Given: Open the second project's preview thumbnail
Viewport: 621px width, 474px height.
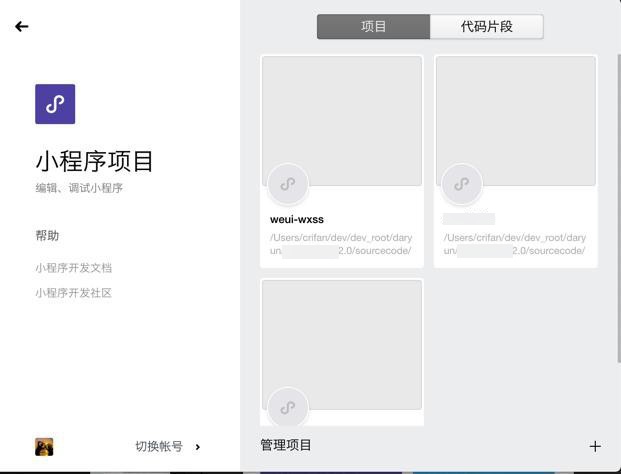Looking at the screenshot, I should click(x=516, y=121).
